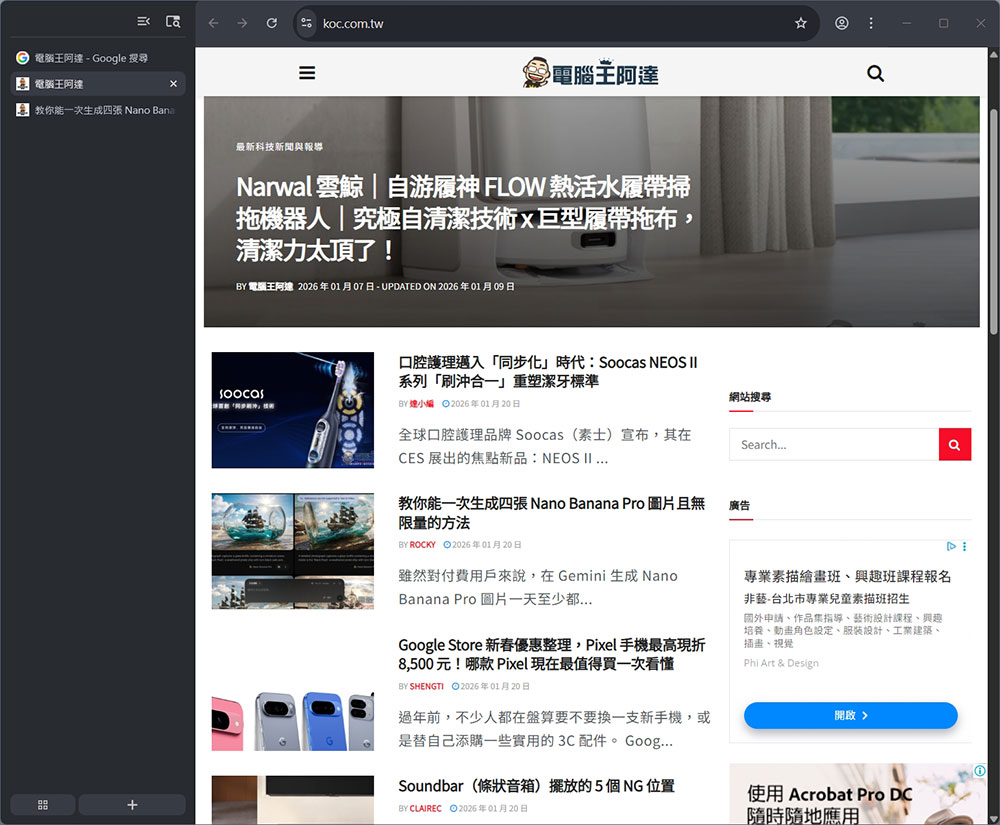Image resolution: width=1000 pixels, height=825 pixels.
Task: Open the site hamburger menu
Action: (307, 73)
